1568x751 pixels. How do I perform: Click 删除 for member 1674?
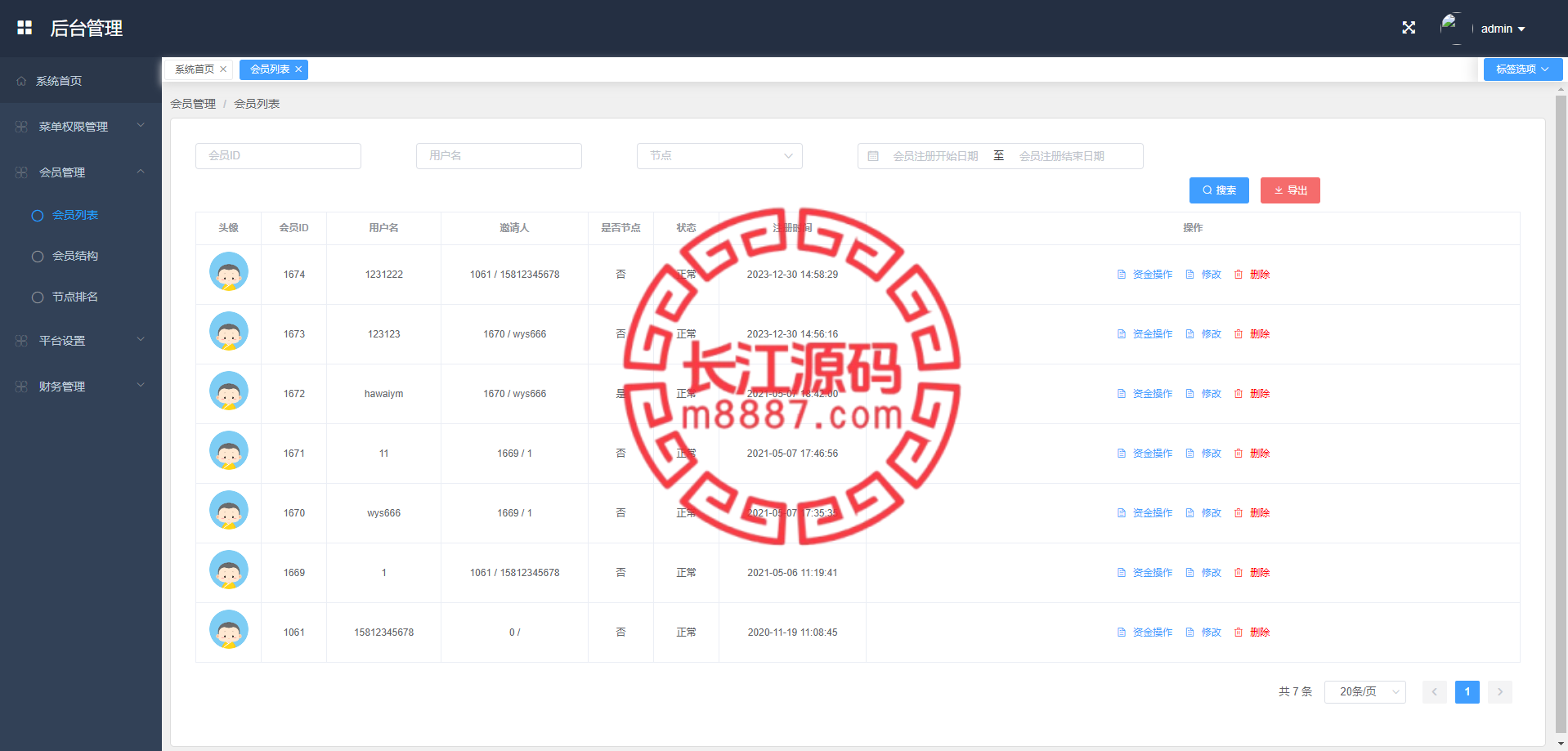1252,275
